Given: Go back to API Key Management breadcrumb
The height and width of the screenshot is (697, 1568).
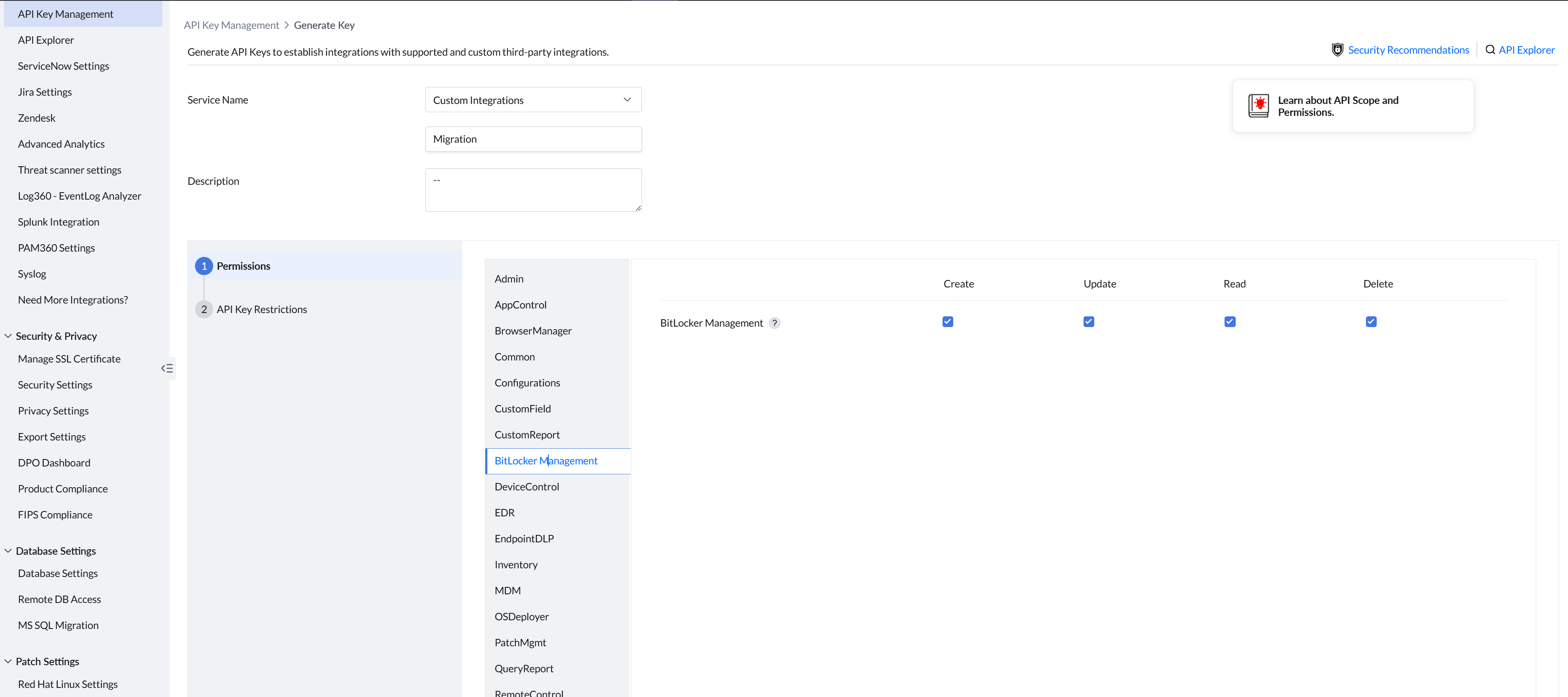Looking at the screenshot, I should pos(231,25).
